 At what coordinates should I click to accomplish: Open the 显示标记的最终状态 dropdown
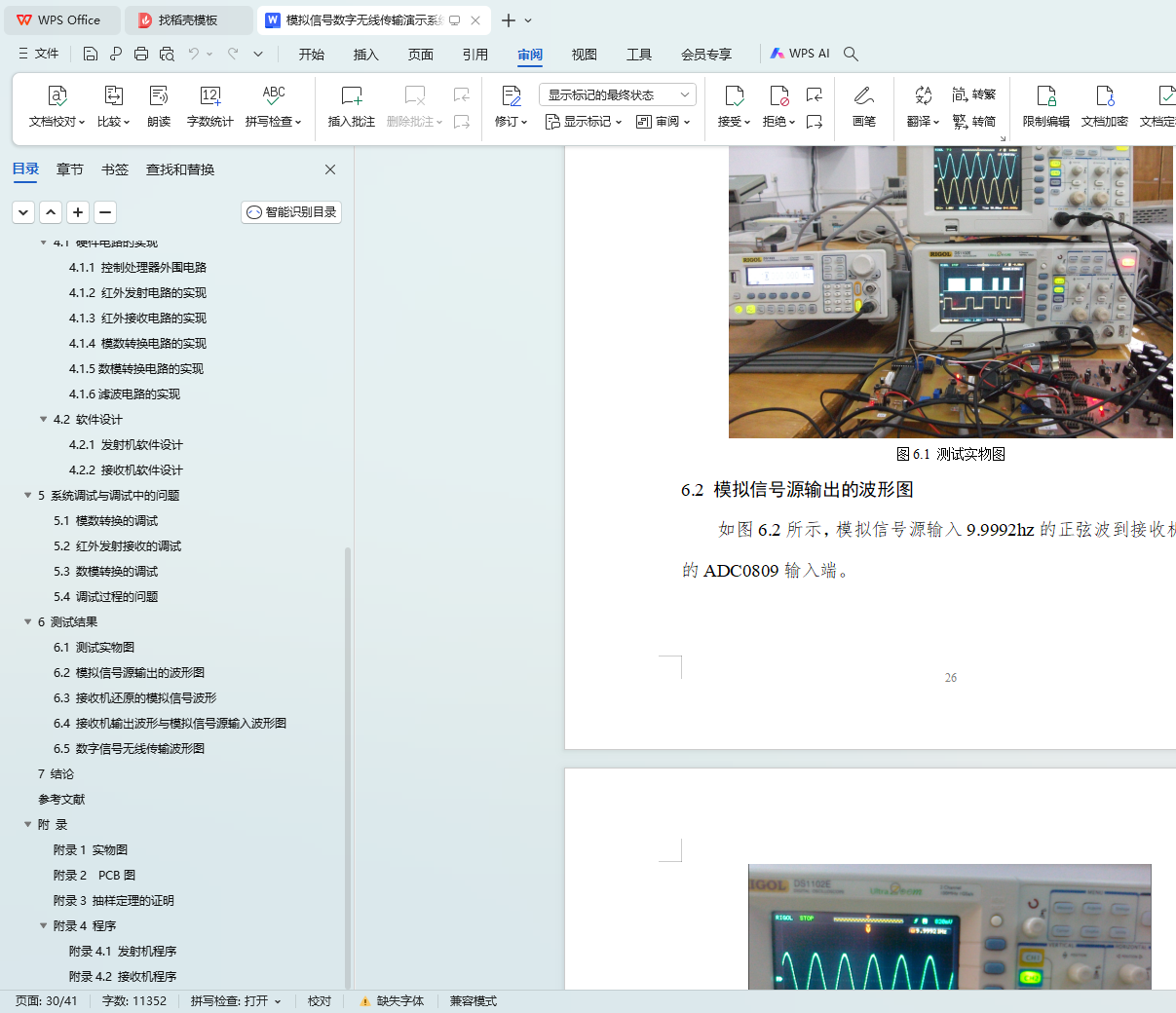618,94
